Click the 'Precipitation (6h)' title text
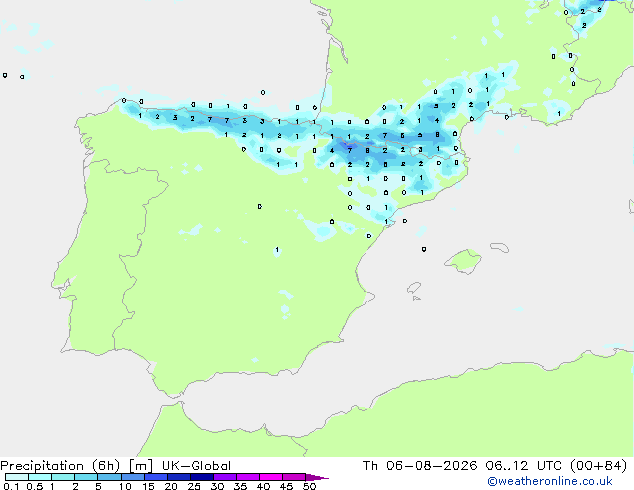This screenshot has width=634, height=490. [x=60, y=466]
